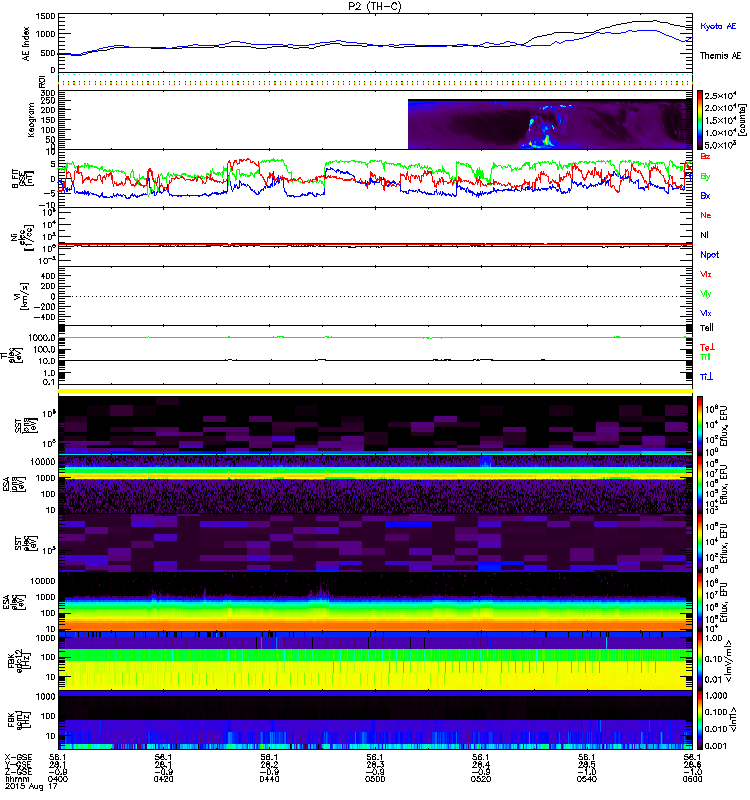This screenshot has width=750, height=800.
Task: Click the 2015 Aug 17 date label
Action: 28,788
